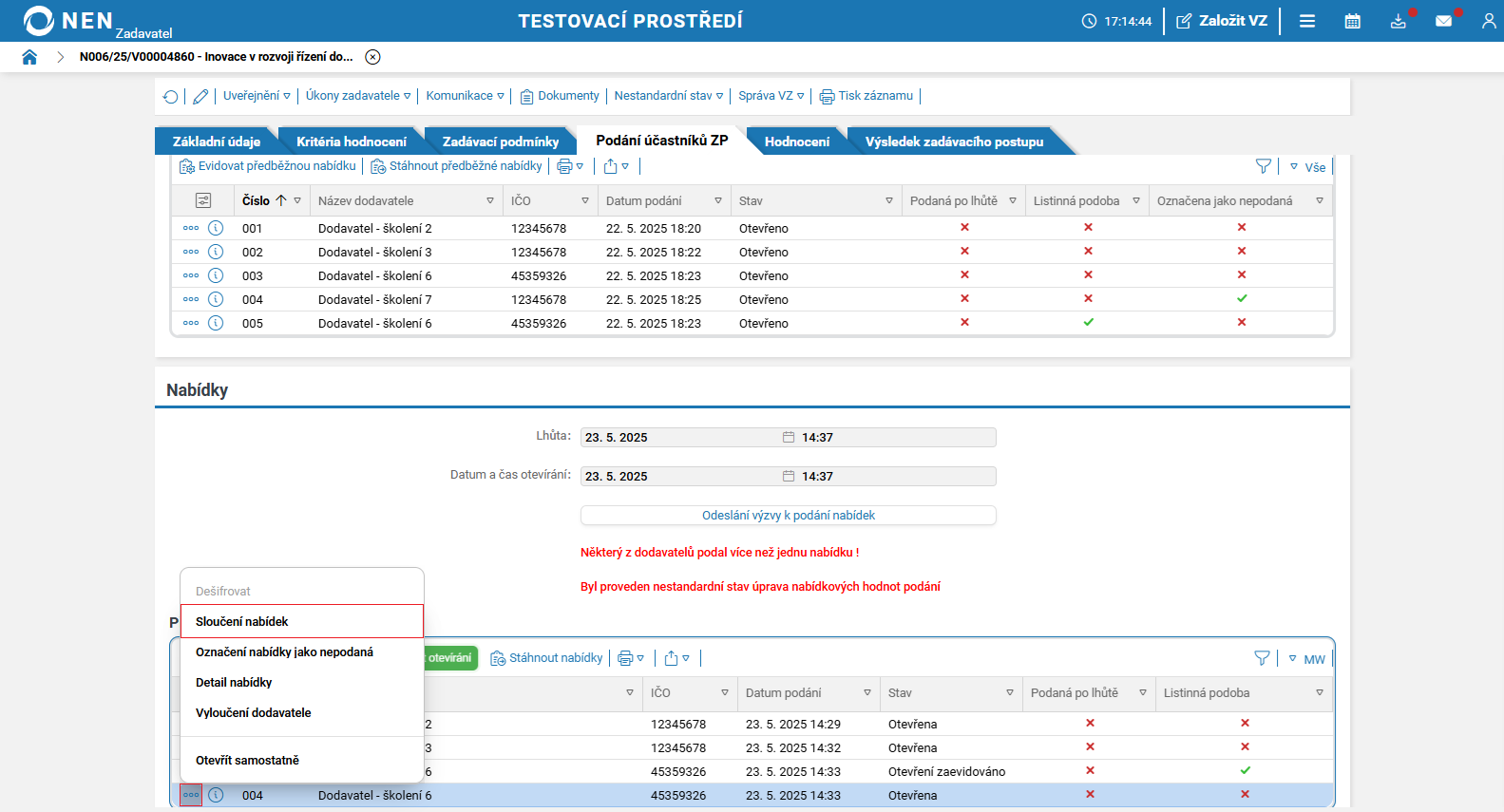Click the user profile icon
The height and width of the screenshot is (812, 1504).
tap(1488, 21)
